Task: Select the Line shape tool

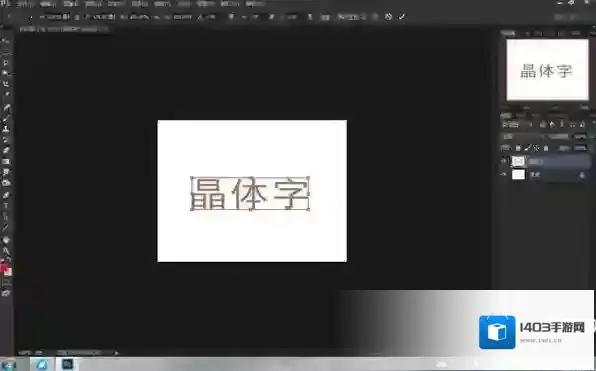Action: tap(6, 228)
